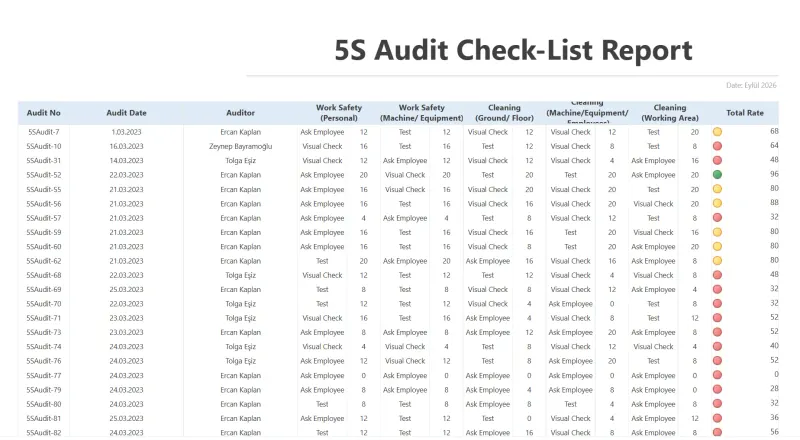The width and height of the screenshot is (800, 440).
Task: Click the total rate value 40
Action: 774,346
